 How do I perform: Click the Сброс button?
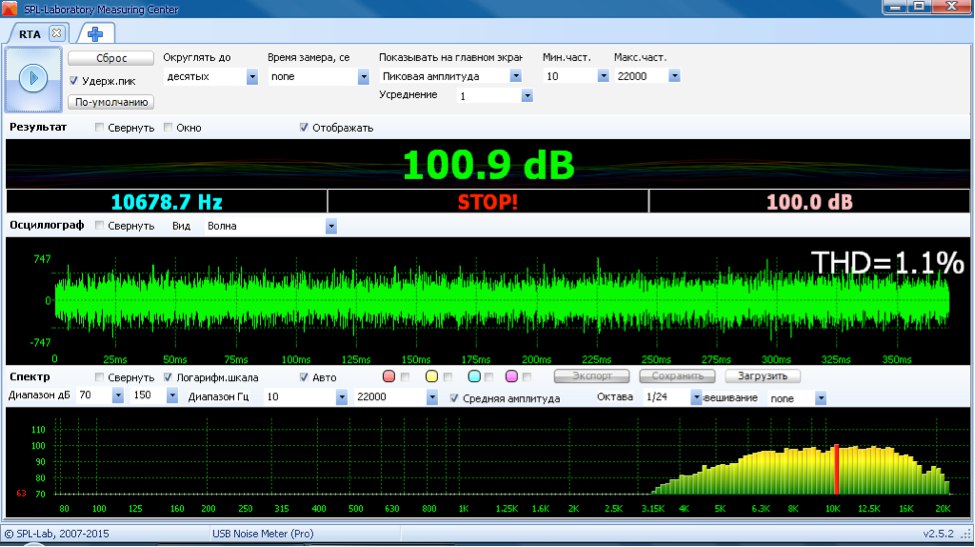click(x=111, y=59)
